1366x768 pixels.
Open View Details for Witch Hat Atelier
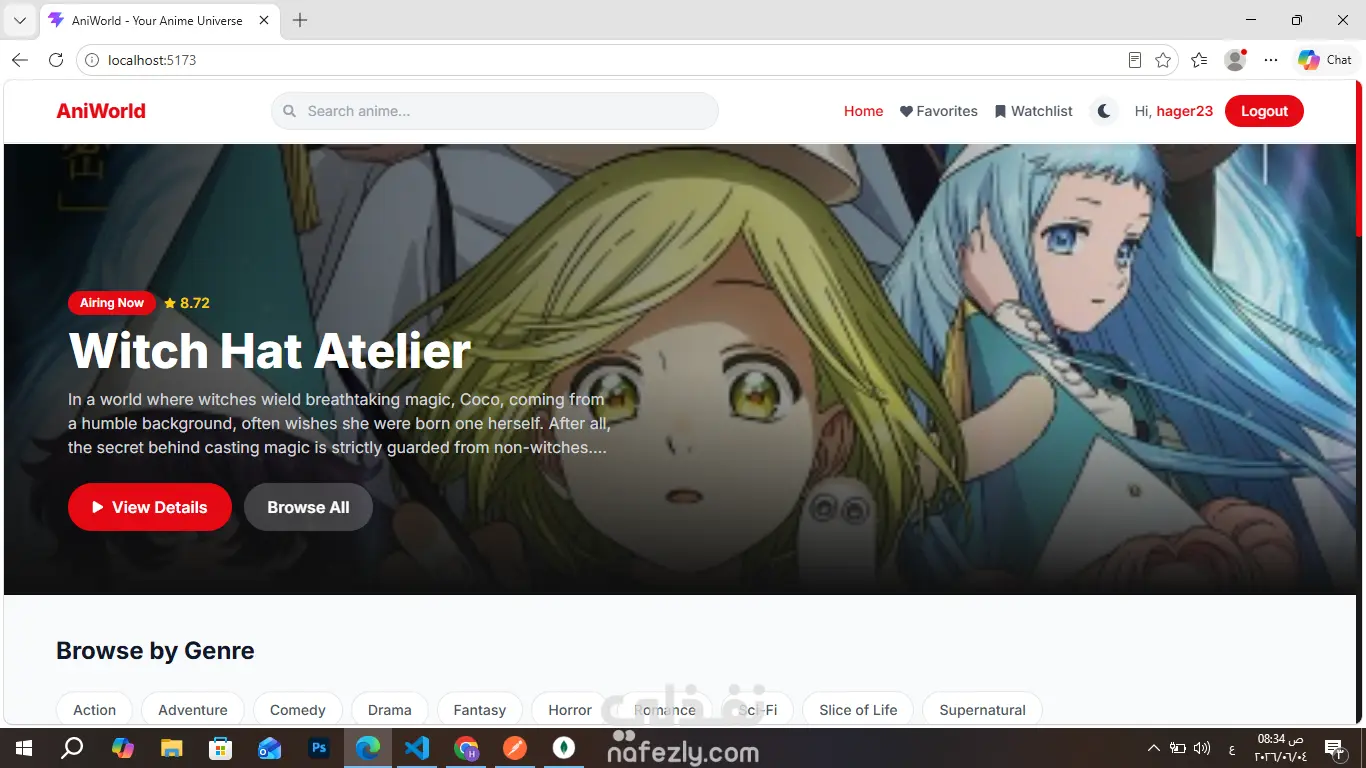(x=150, y=507)
